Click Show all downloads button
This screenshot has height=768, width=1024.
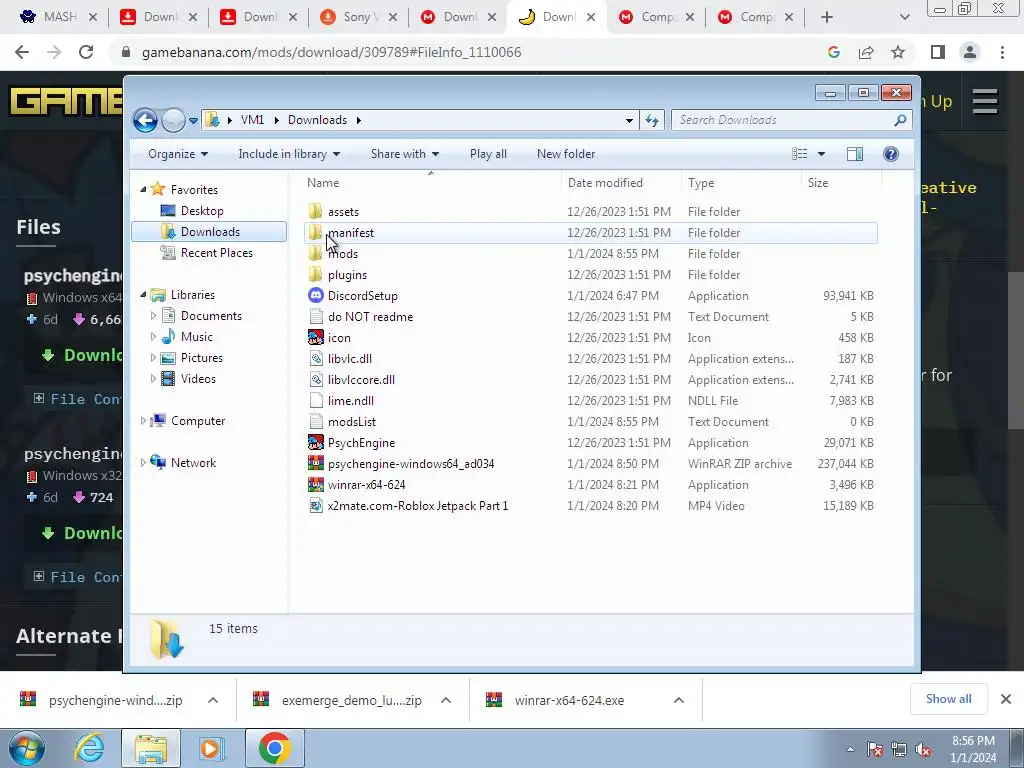(948, 699)
